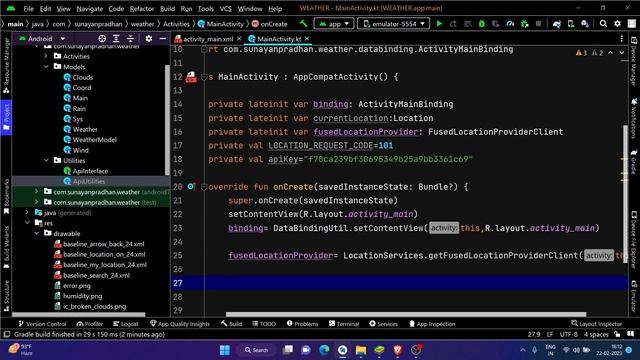Open Gradle side panel

coord(634,161)
